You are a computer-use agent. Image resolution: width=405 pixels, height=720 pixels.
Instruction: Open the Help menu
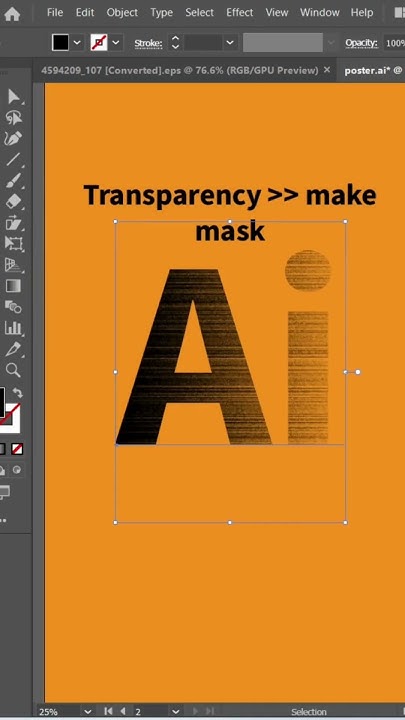point(362,13)
